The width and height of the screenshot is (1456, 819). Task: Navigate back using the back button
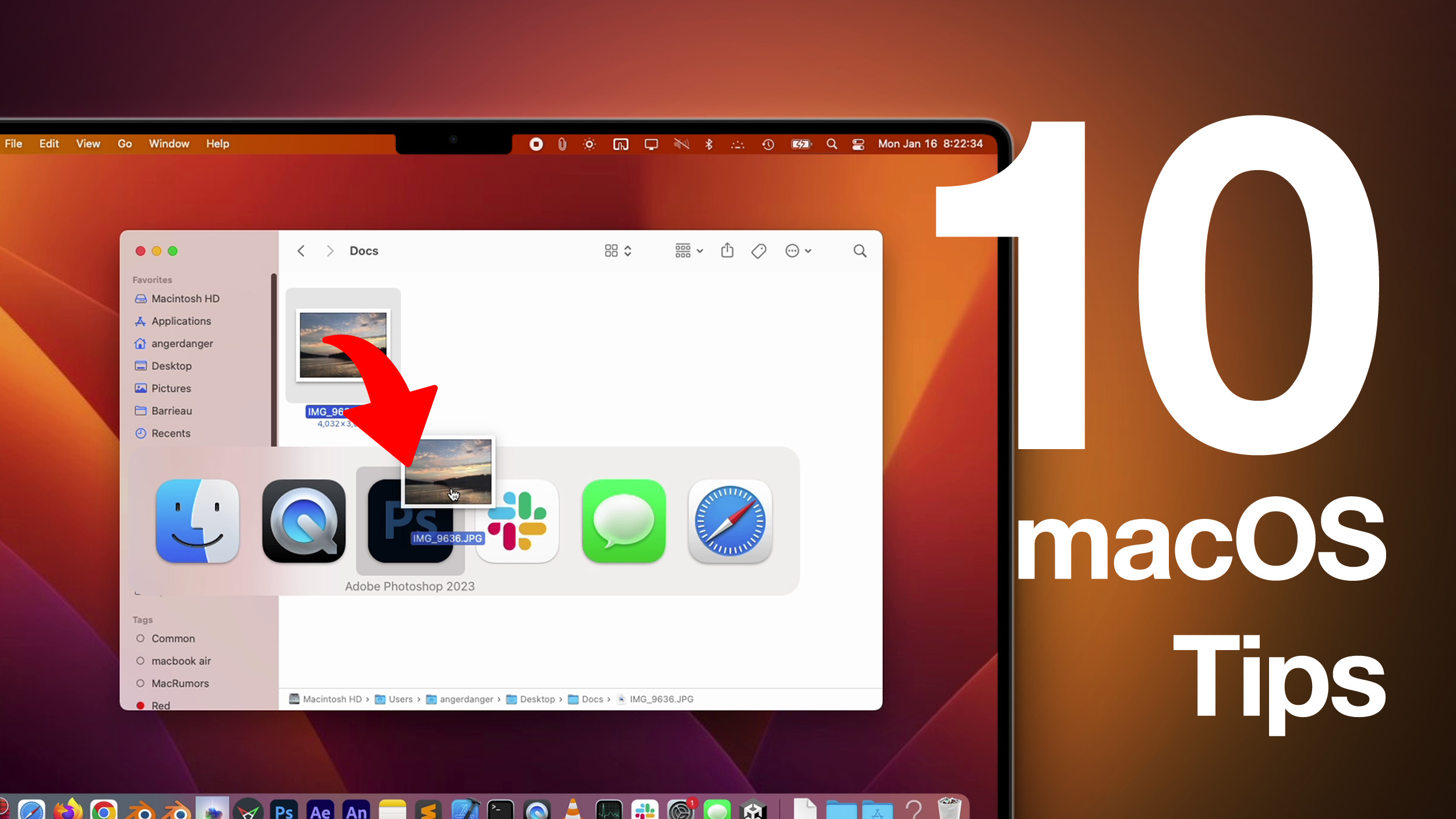pyautogui.click(x=301, y=250)
